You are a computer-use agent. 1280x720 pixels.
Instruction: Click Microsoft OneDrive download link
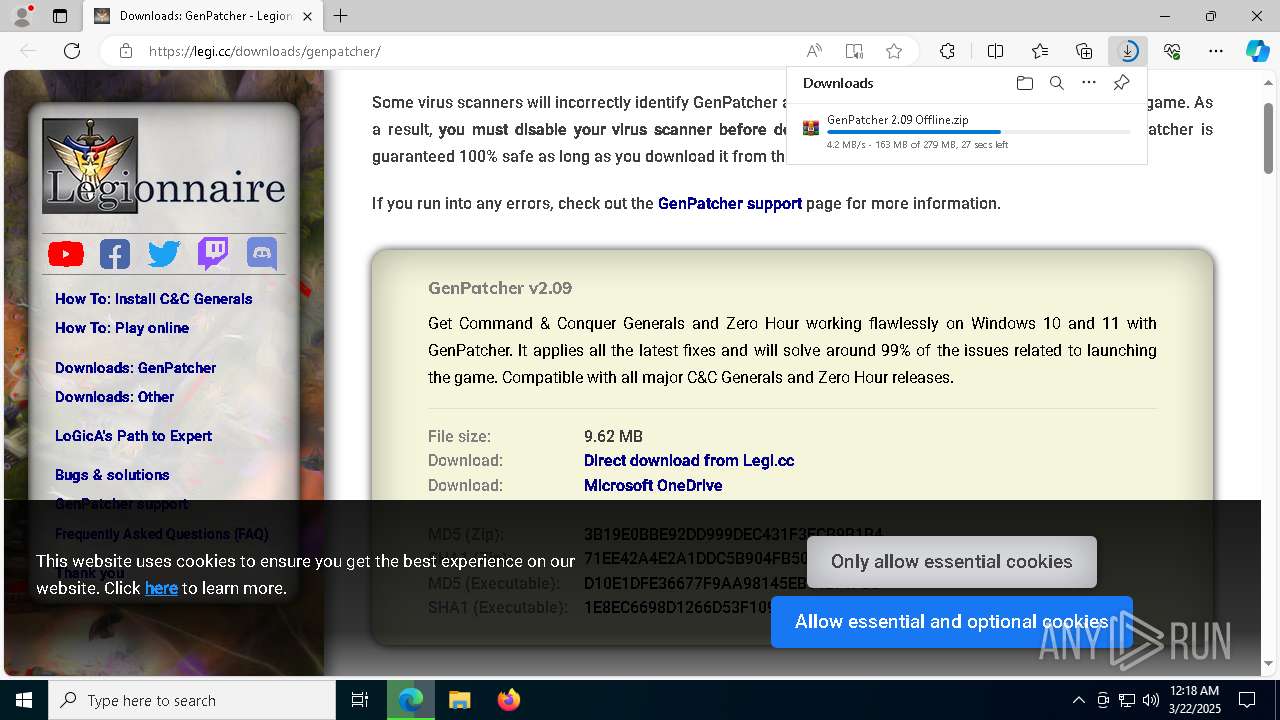[x=653, y=486]
